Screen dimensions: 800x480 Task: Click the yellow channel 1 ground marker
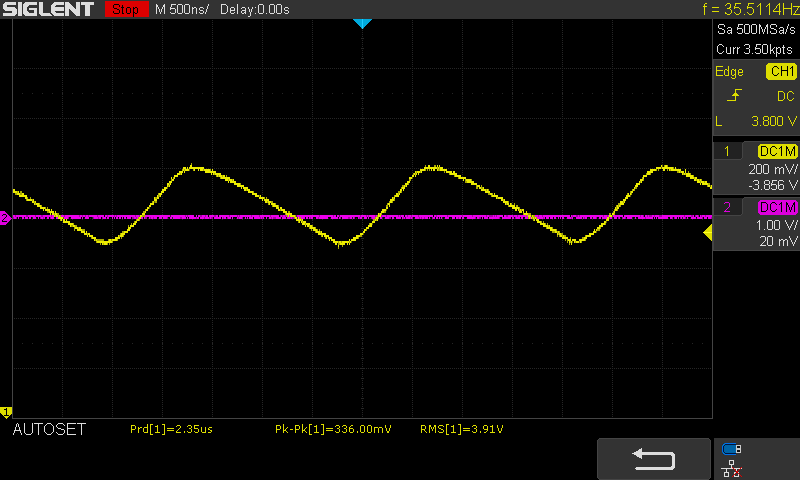pos(6,412)
